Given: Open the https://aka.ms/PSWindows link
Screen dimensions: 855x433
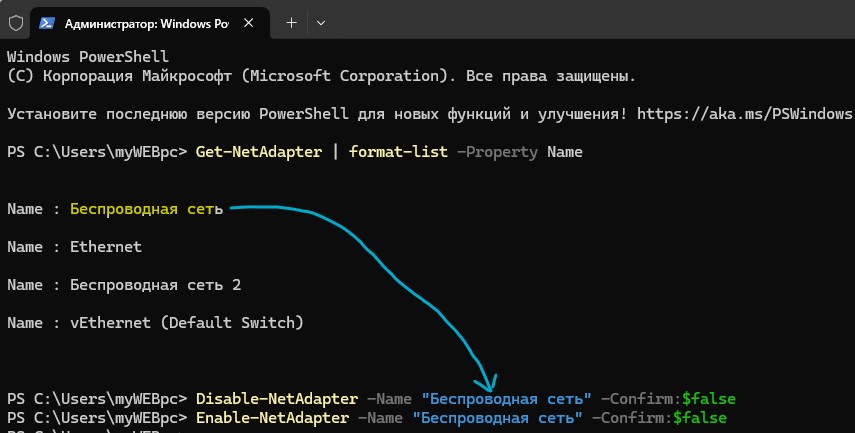Looking at the screenshot, I should (744, 113).
